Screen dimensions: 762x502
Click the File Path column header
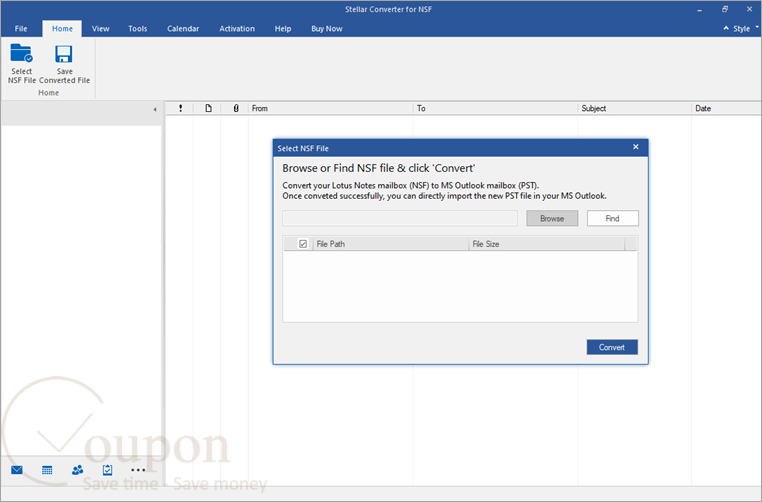(390, 244)
